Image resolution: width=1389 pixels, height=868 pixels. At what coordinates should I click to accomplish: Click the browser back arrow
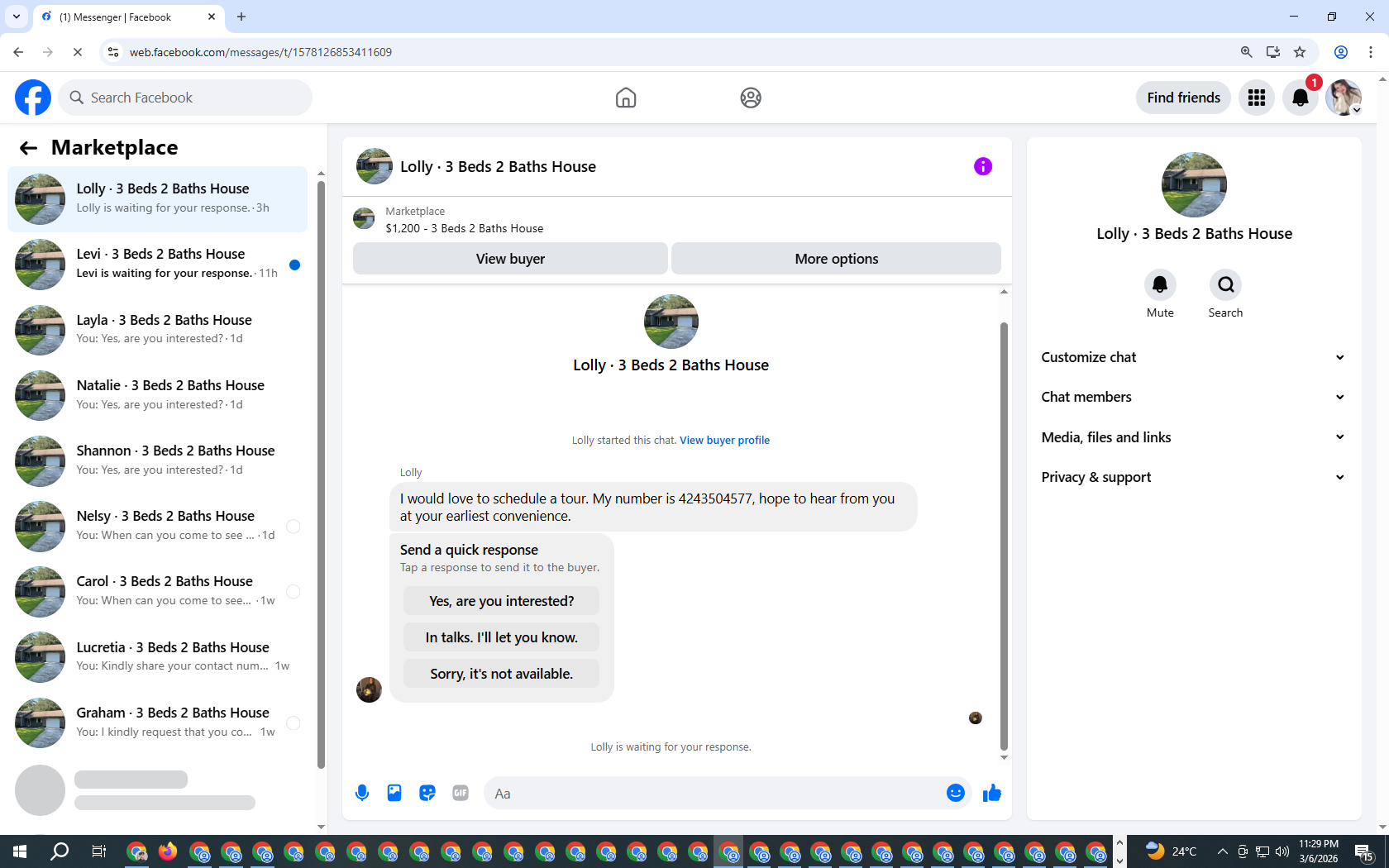point(18,52)
